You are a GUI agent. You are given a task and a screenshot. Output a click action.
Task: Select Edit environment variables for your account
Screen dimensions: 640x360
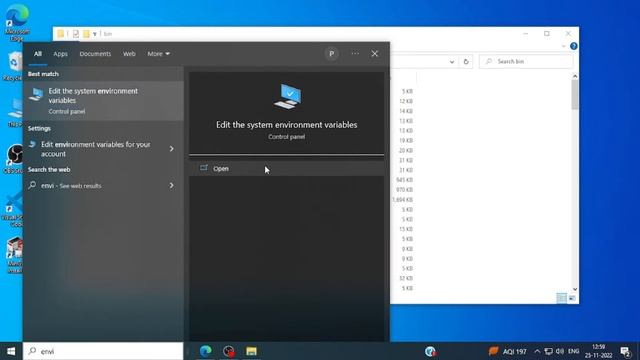point(96,149)
